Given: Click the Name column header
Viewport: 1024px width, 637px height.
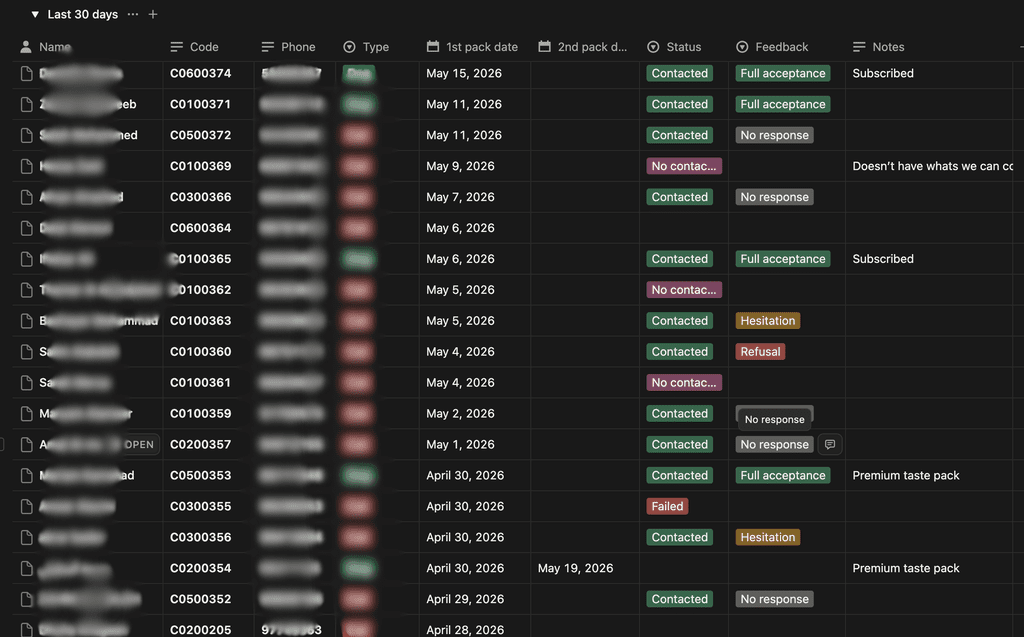Looking at the screenshot, I should 46,47.
